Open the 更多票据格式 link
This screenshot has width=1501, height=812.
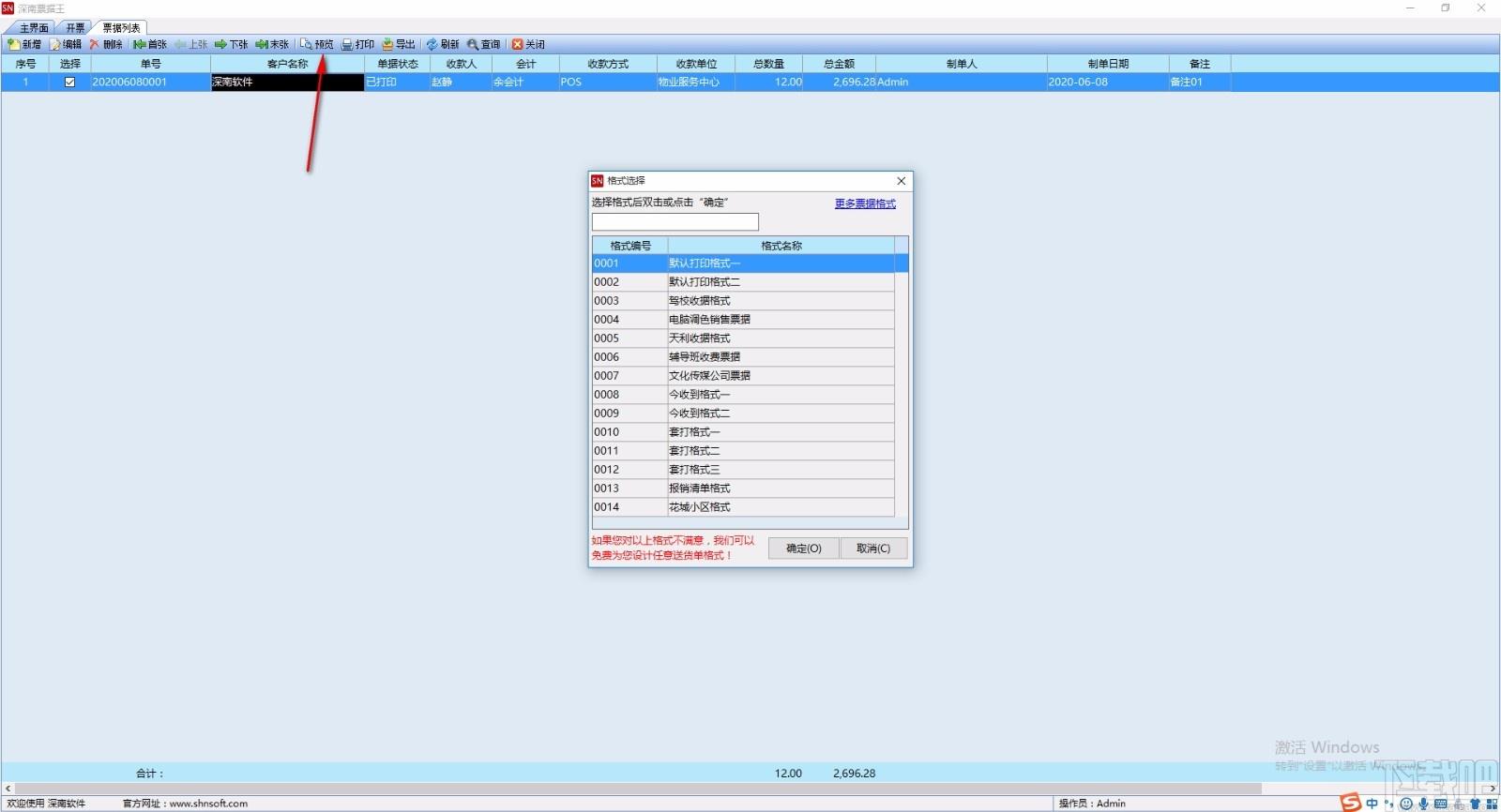pos(865,203)
